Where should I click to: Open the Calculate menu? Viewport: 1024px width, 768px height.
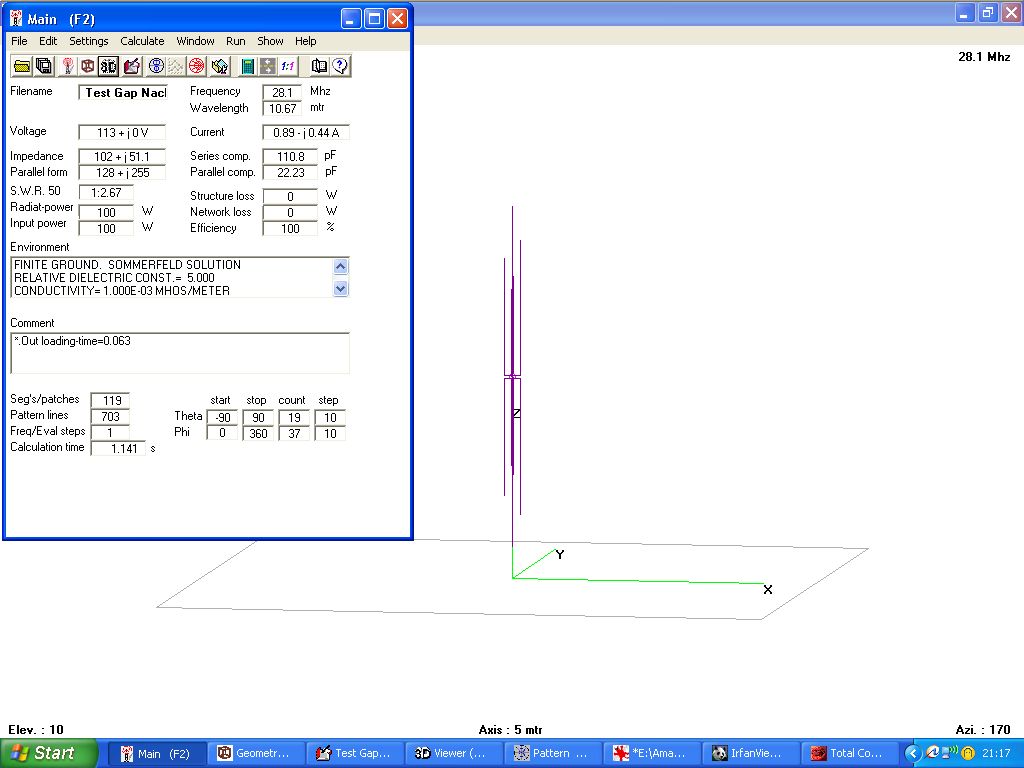tap(142, 41)
